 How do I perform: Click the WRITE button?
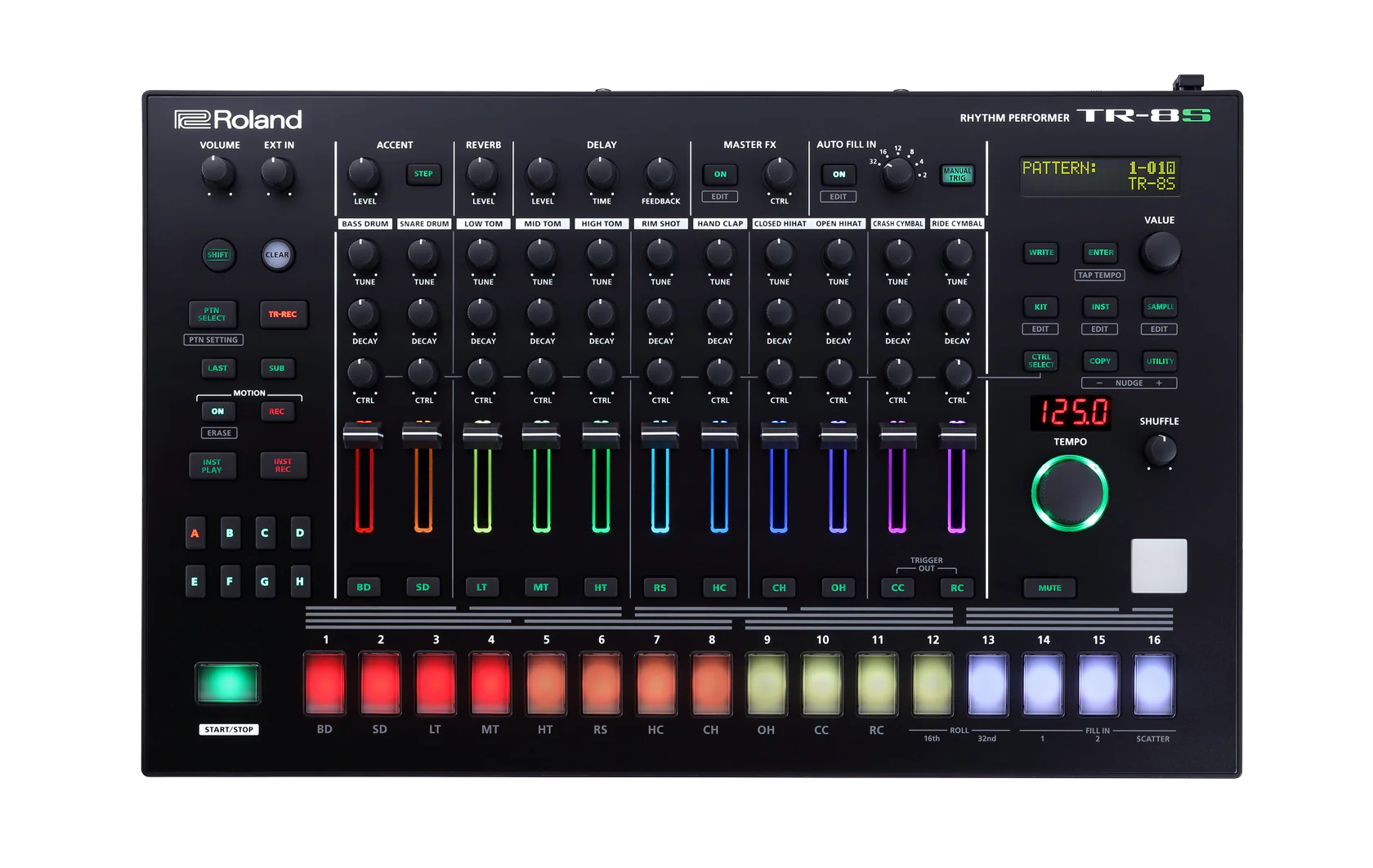pos(1041,253)
